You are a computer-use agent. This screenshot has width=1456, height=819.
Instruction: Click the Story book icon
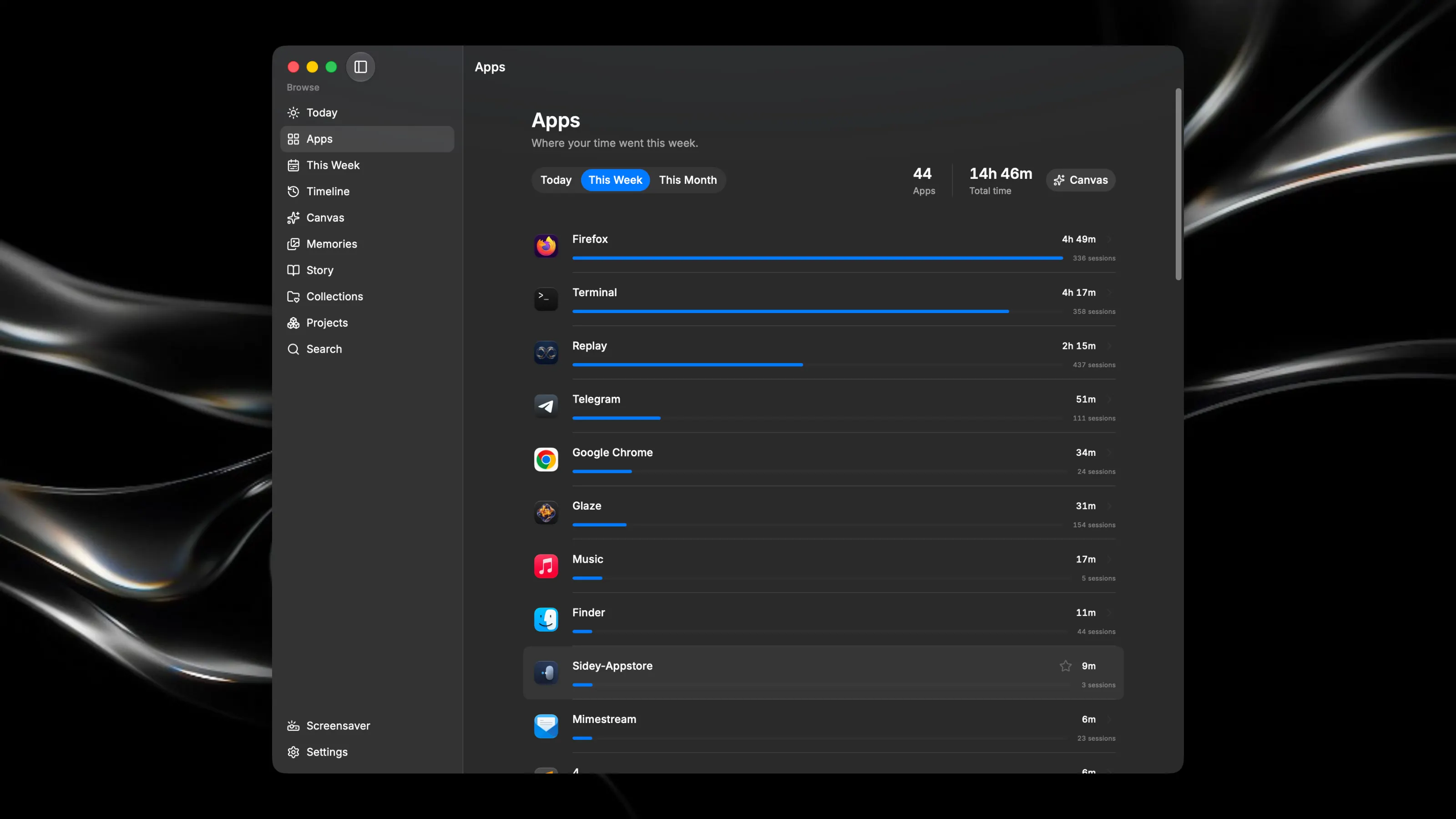pos(293,270)
